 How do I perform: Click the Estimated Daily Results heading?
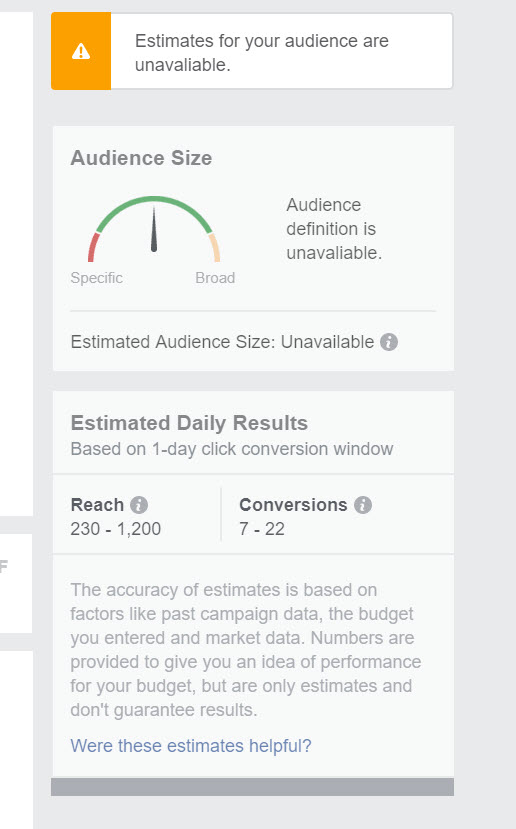coord(189,423)
